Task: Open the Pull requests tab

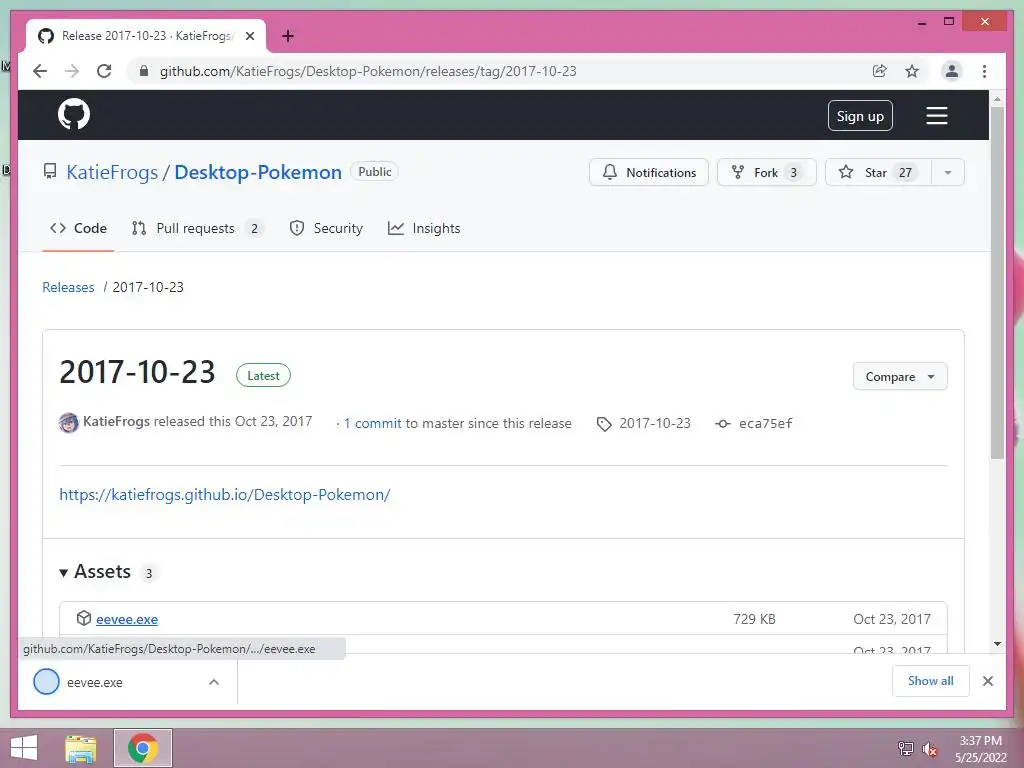Action: 195,228
